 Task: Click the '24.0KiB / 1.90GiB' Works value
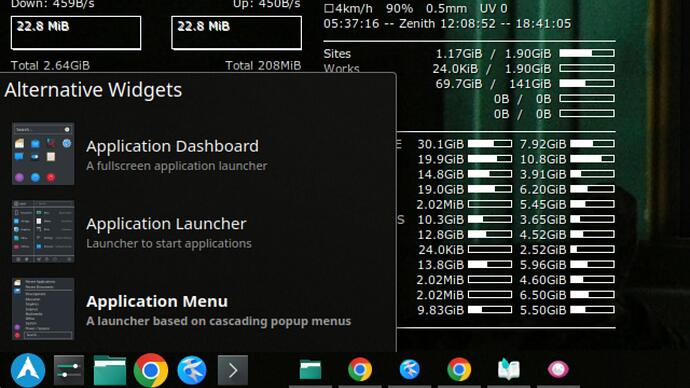492,69
